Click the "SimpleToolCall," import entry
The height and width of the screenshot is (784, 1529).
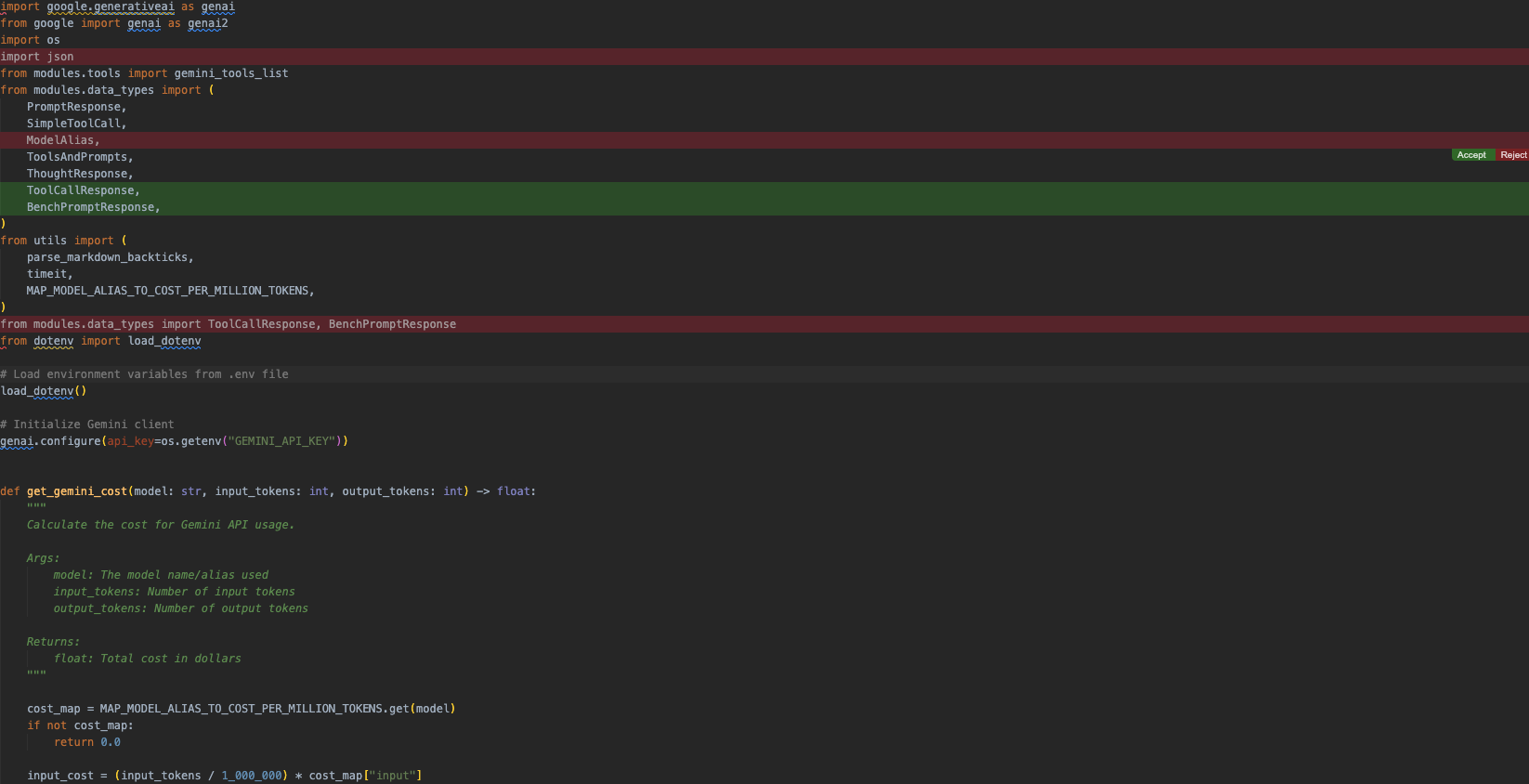77,124
